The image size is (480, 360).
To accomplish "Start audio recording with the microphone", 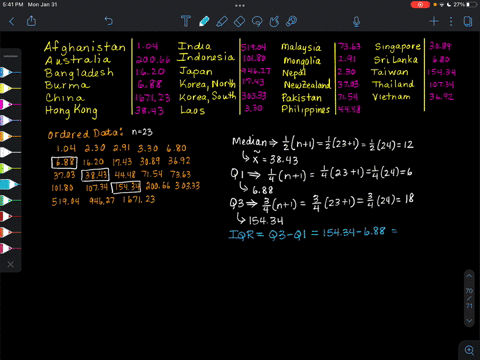I will (x=356, y=22).
